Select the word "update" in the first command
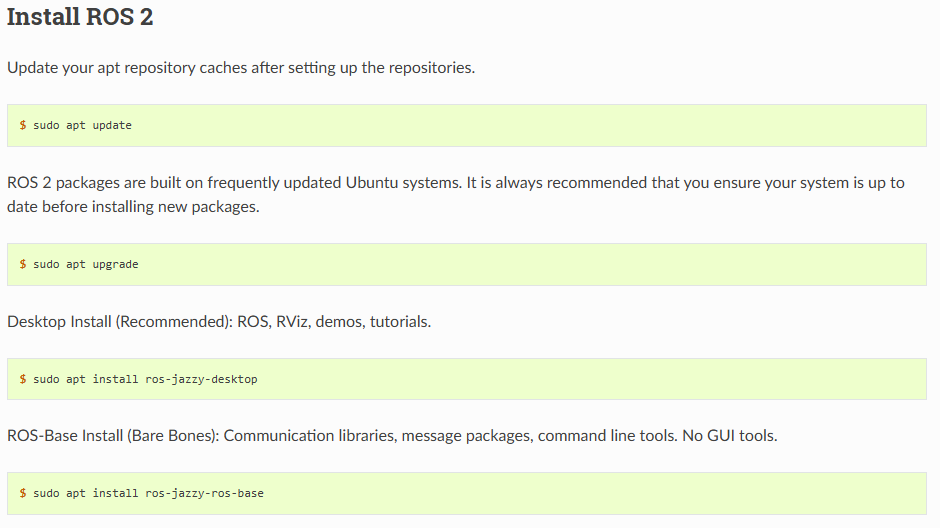This screenshot has width=940, height=528. pyautogui.click(x=112, y=125)
